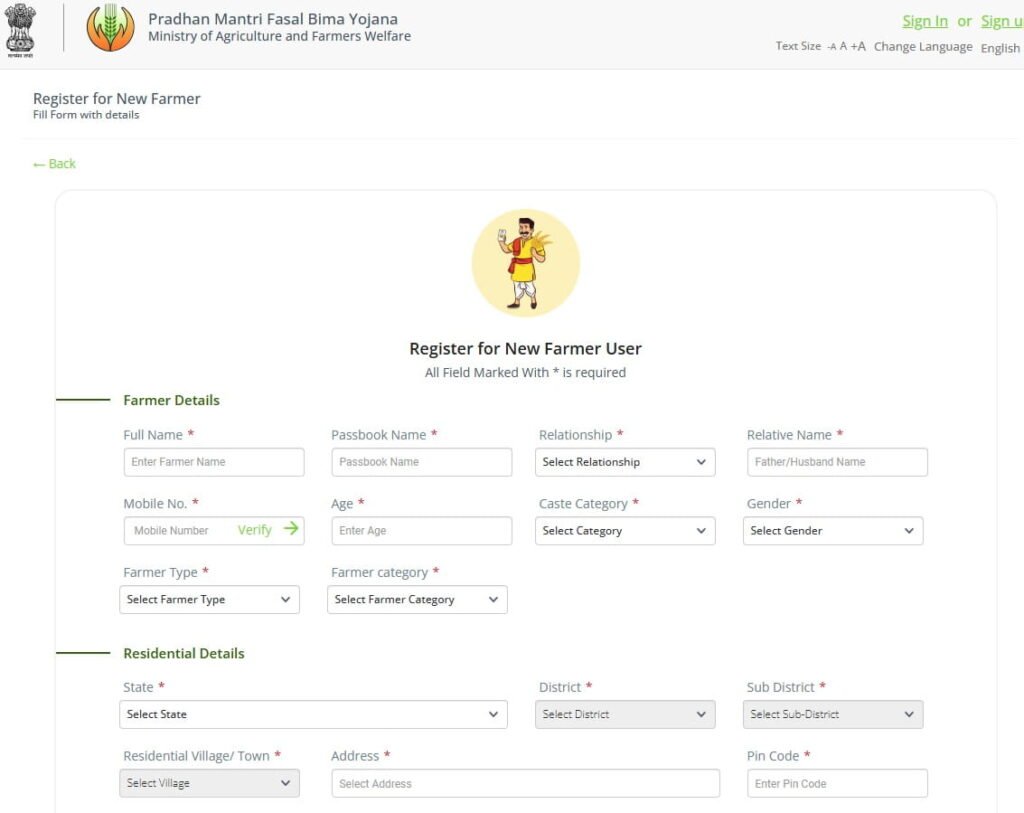Click the Full Name input field

(214, 462)
